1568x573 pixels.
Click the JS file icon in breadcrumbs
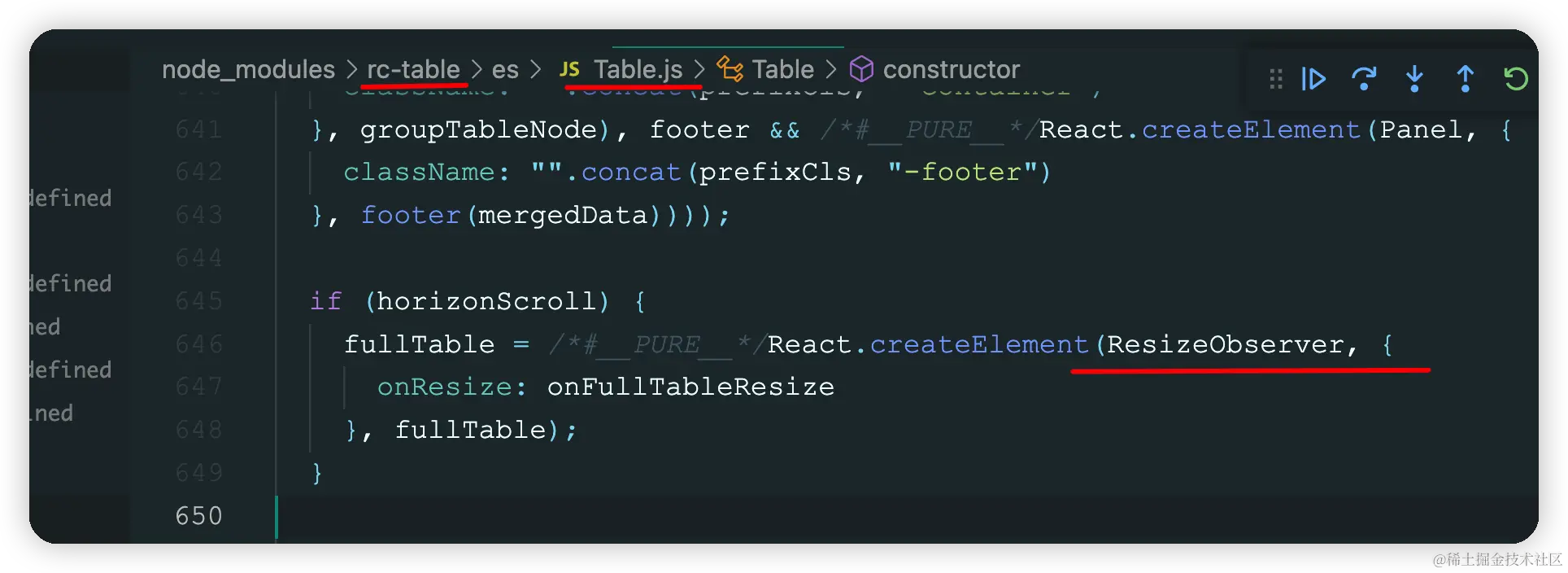569,70
